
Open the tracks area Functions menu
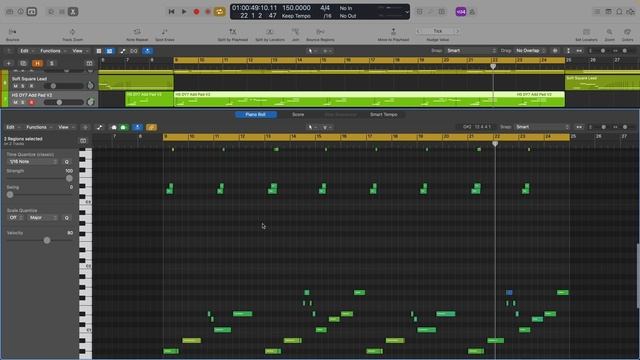(x=52, y=51)
